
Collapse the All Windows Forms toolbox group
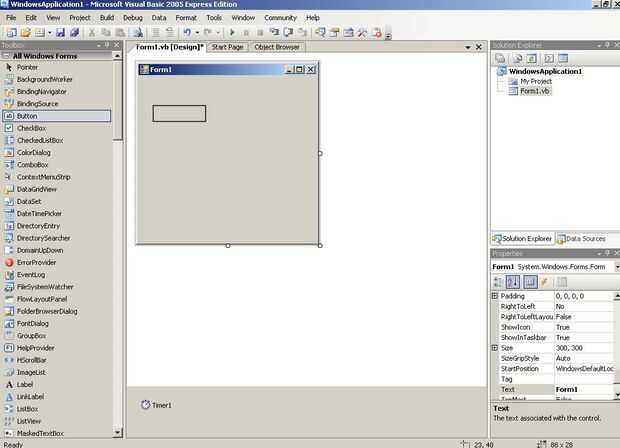click(x=6, y=56)
